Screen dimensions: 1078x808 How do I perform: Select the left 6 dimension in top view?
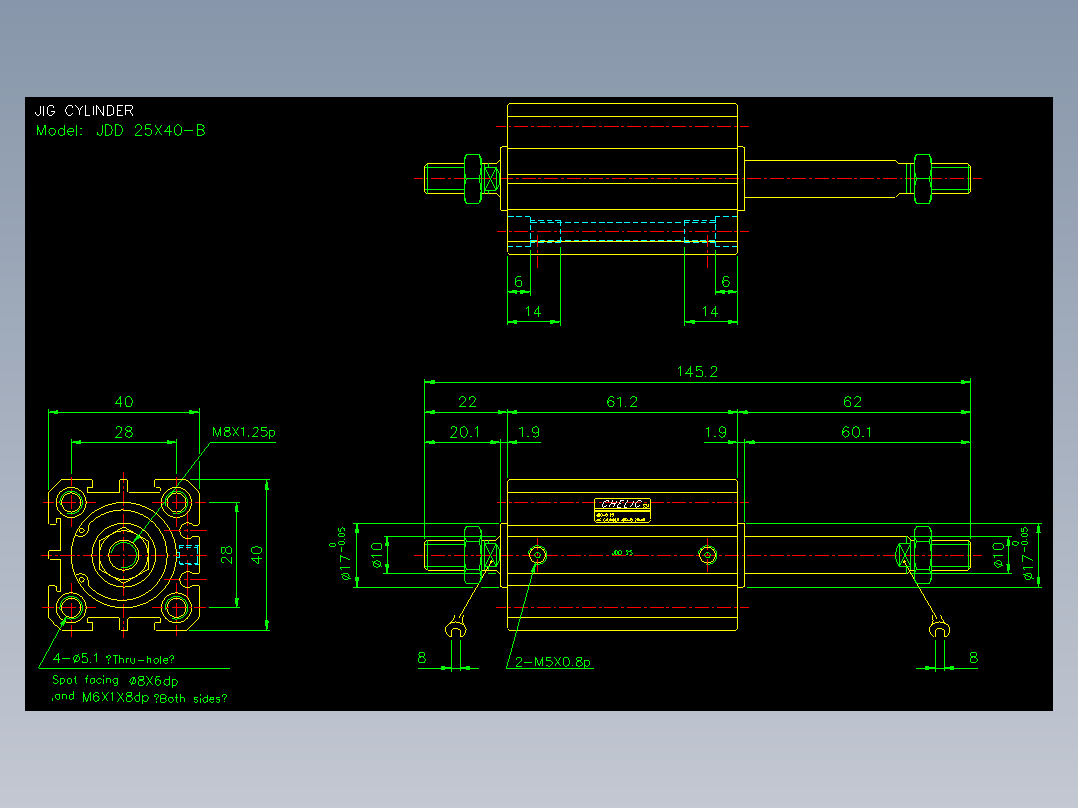pyautogui.click(x=518, y=281)
